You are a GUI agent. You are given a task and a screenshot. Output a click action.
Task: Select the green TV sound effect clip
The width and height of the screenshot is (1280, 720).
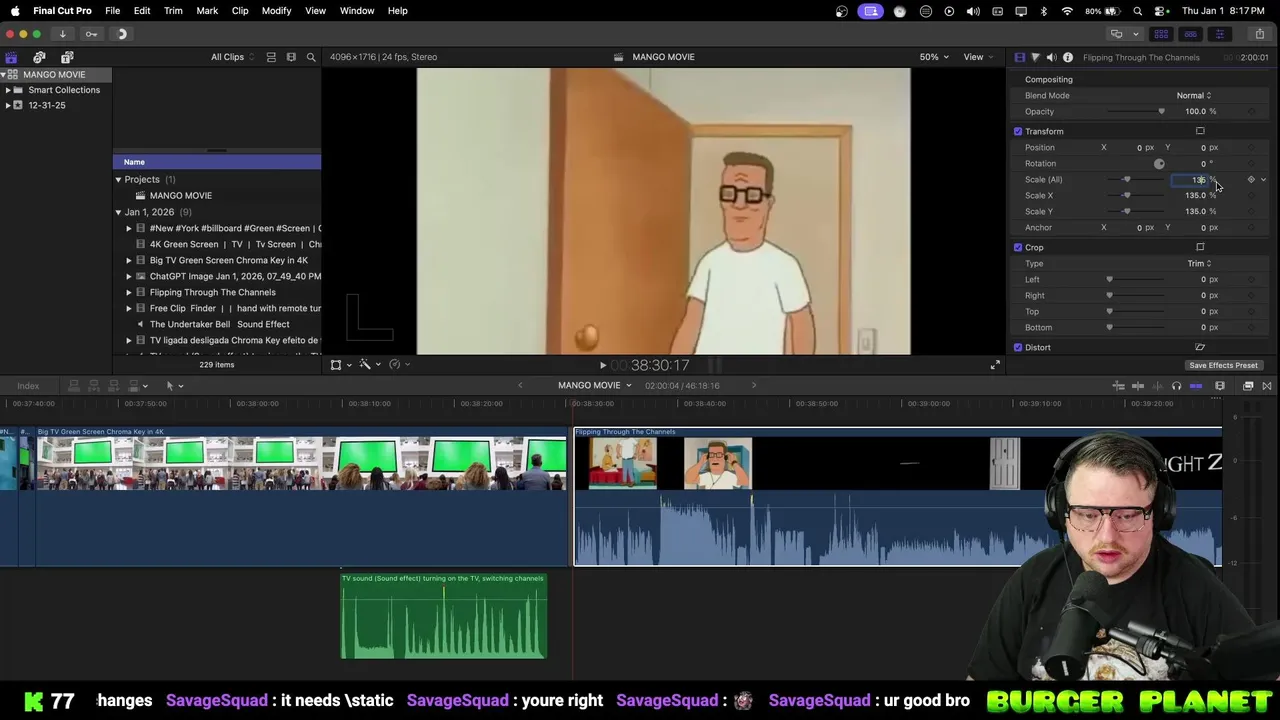coord(443,616)
